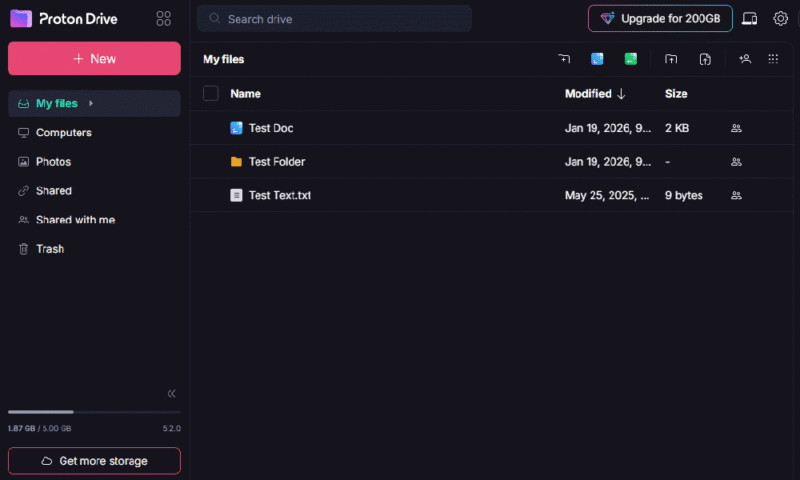The height and width of the screenshot is (480, 800).
Task: Open Computers section
Action: click(x=94, y=133)
